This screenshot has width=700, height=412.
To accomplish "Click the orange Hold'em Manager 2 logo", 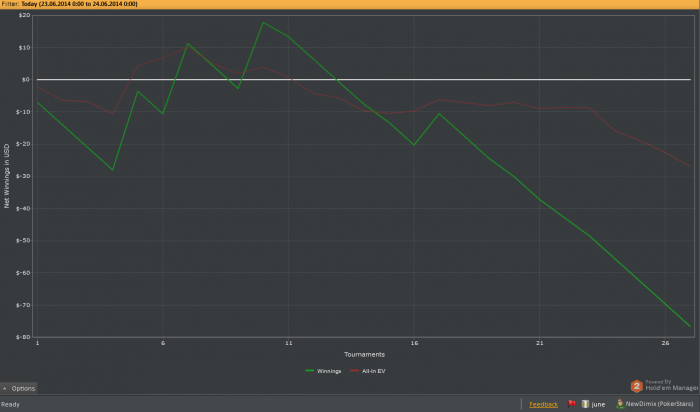I will 637,386.
